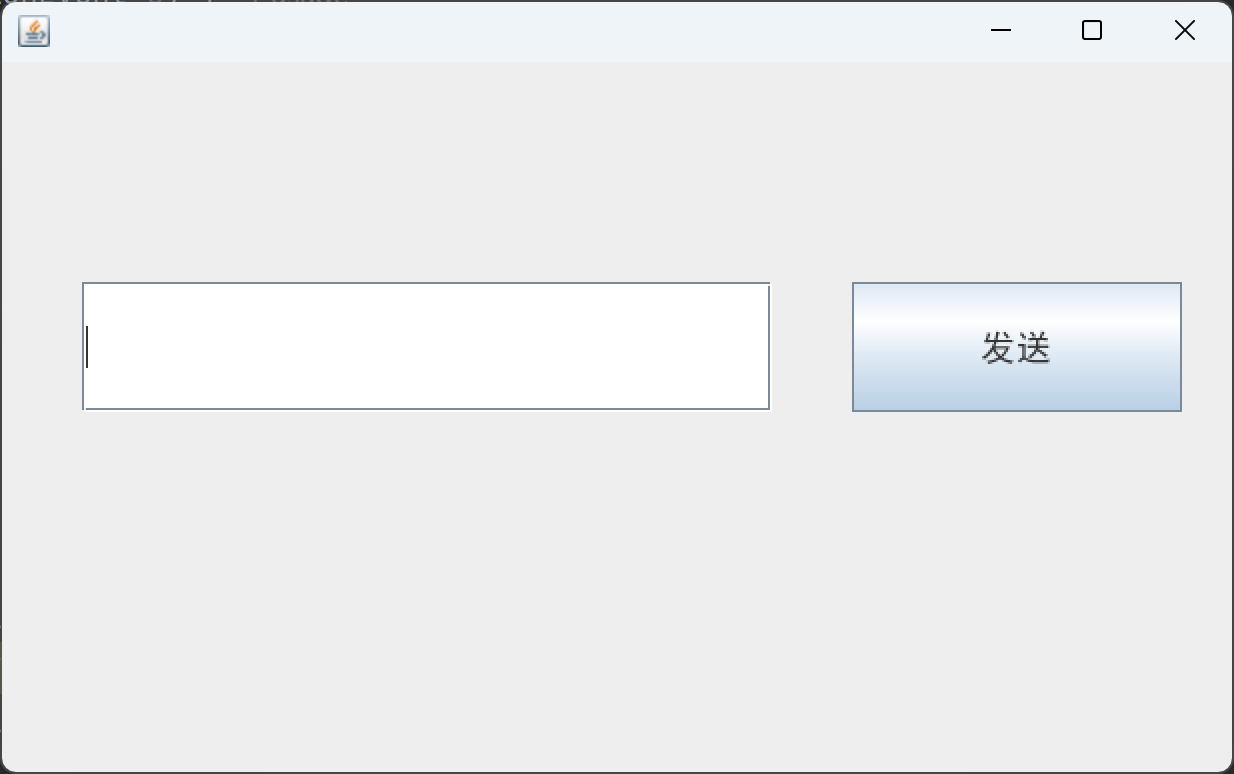Click the Java coffee cup window icon
The width and height of the screenshot is (1234, 774).
click(x=34, y=31)
